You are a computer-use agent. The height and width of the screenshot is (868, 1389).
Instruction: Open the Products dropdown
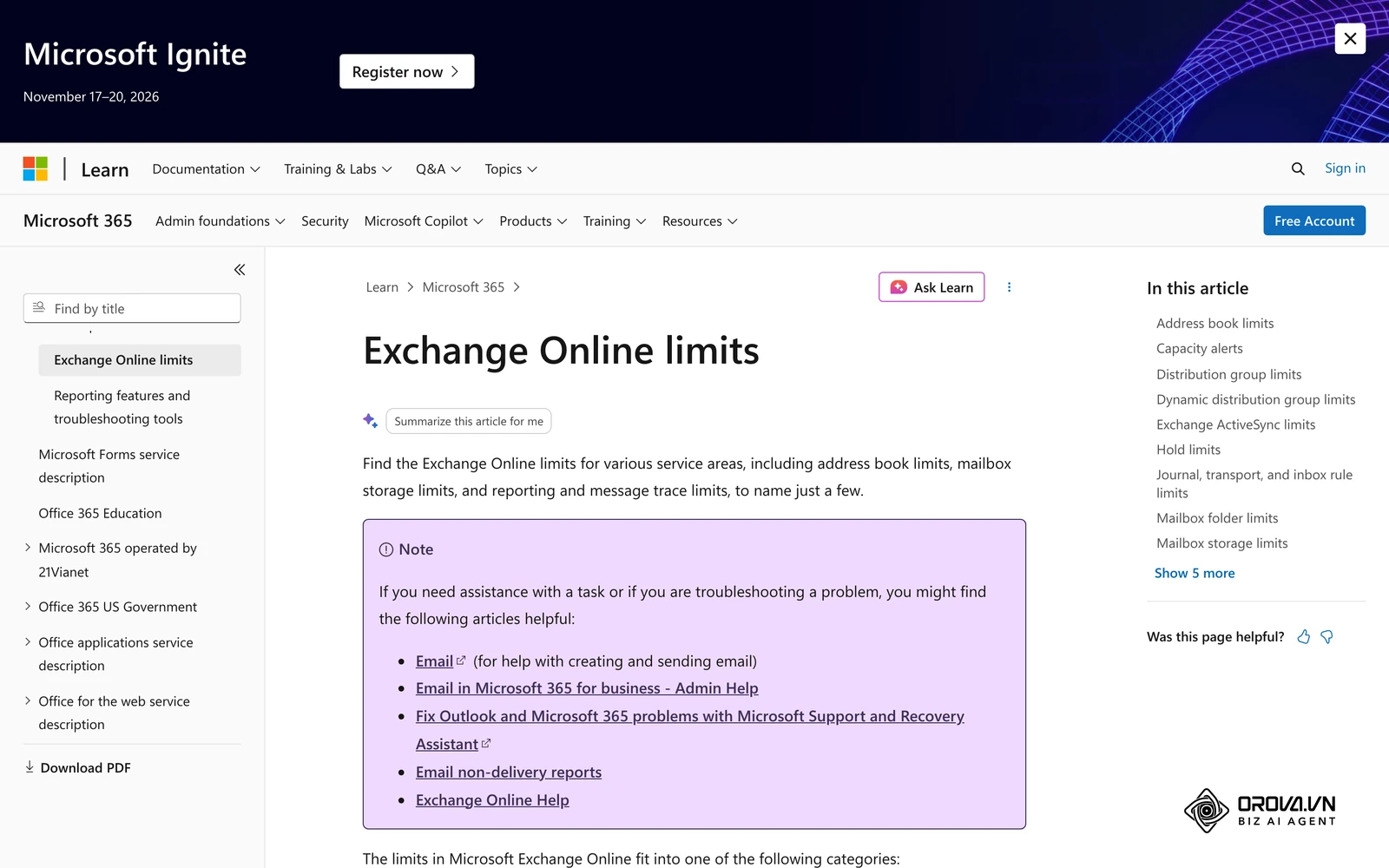point(533,221)
